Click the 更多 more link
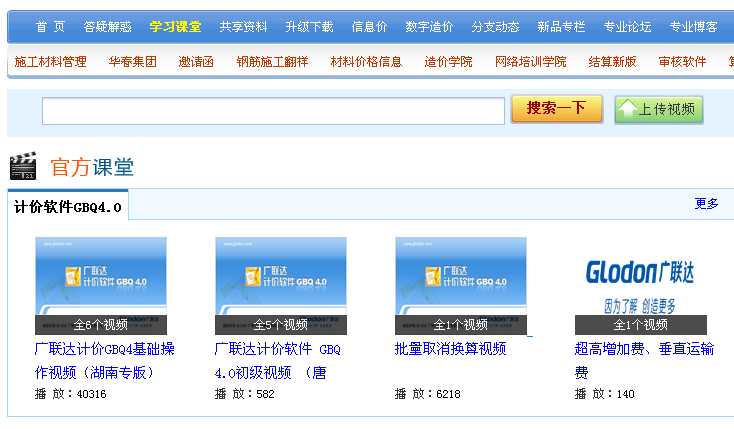The width and height of the screenshot is (734, 429). coord(706,203)
